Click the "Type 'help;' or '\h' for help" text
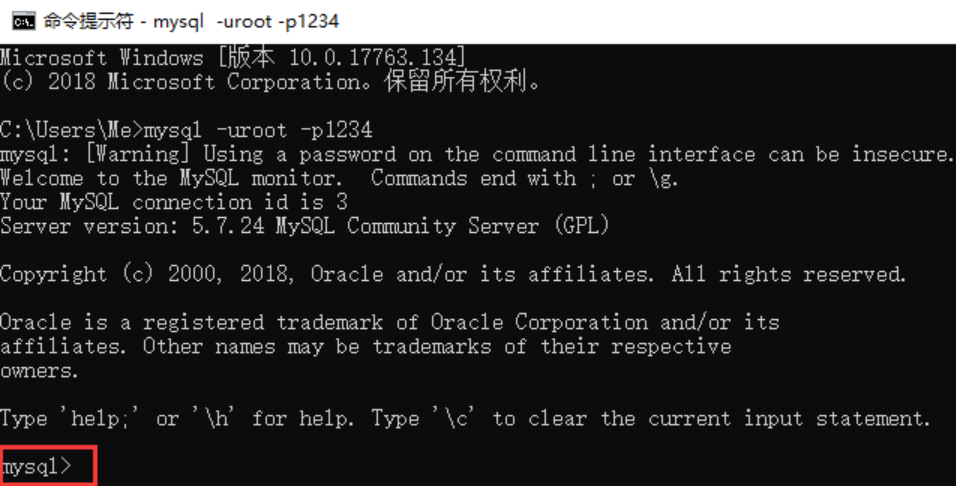Screen dimensions: 956x486 click(x=177, y=418)
